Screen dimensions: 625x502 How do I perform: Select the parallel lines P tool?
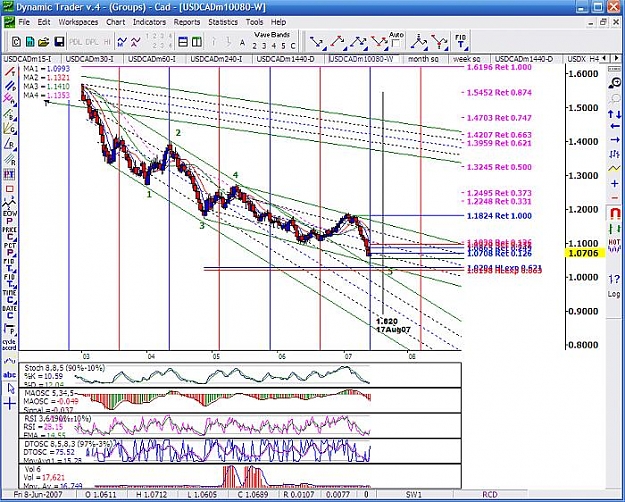coord(9,86)
